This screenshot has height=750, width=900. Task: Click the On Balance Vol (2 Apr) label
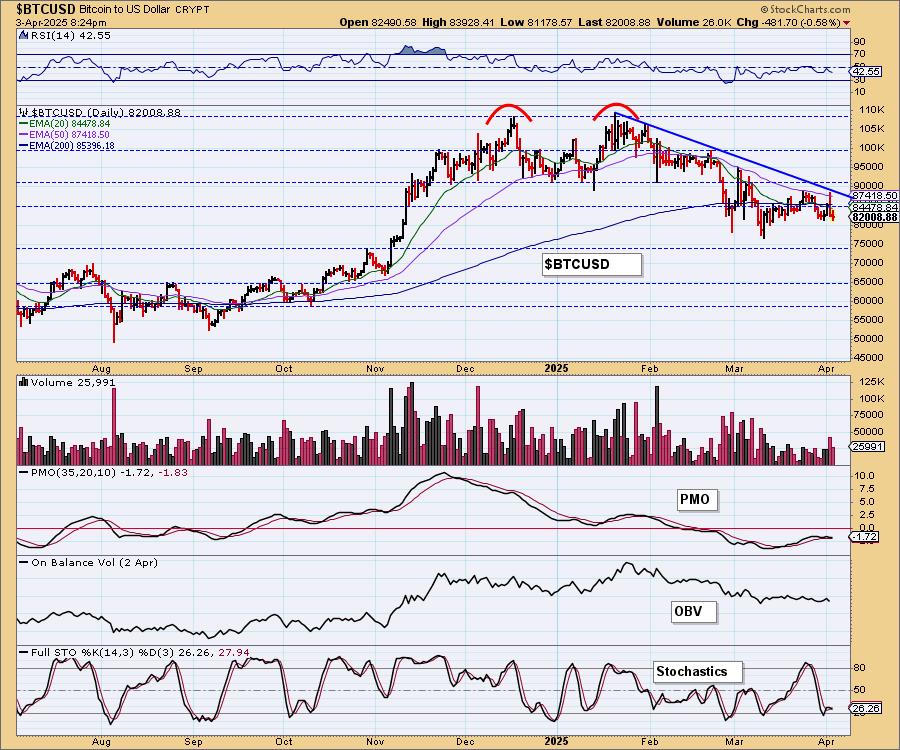coord(94,562)
